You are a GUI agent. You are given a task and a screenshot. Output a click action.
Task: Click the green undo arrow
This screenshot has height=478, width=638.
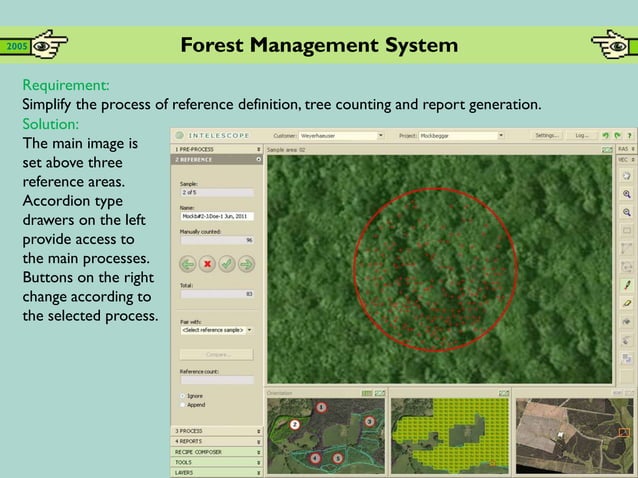pyautogui.click(x=605, y=135)
